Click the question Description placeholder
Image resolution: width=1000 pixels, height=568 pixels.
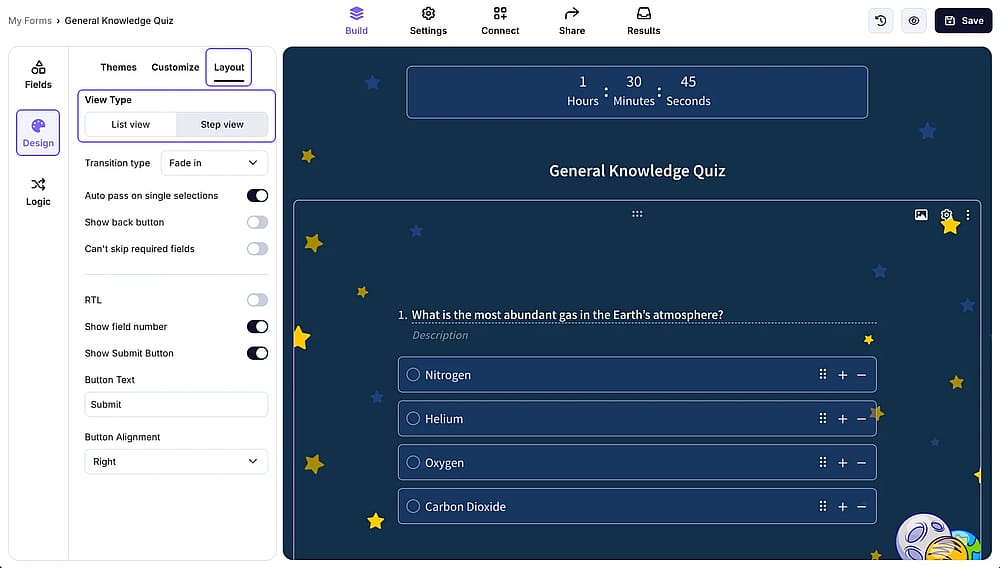tap(440, 335)
